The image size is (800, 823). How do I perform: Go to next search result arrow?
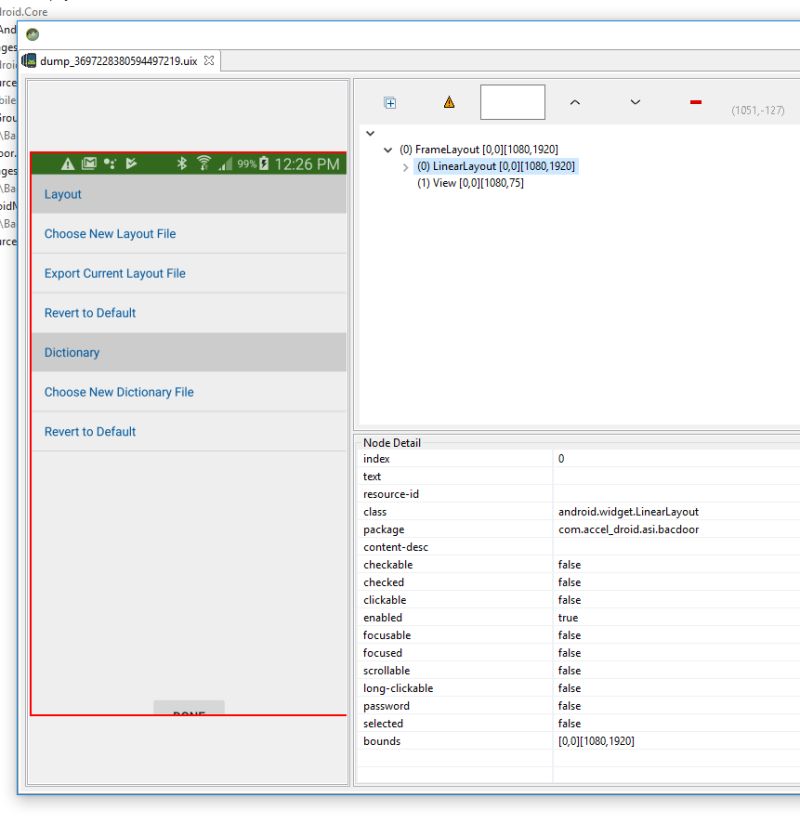click(x=635, y=102)
